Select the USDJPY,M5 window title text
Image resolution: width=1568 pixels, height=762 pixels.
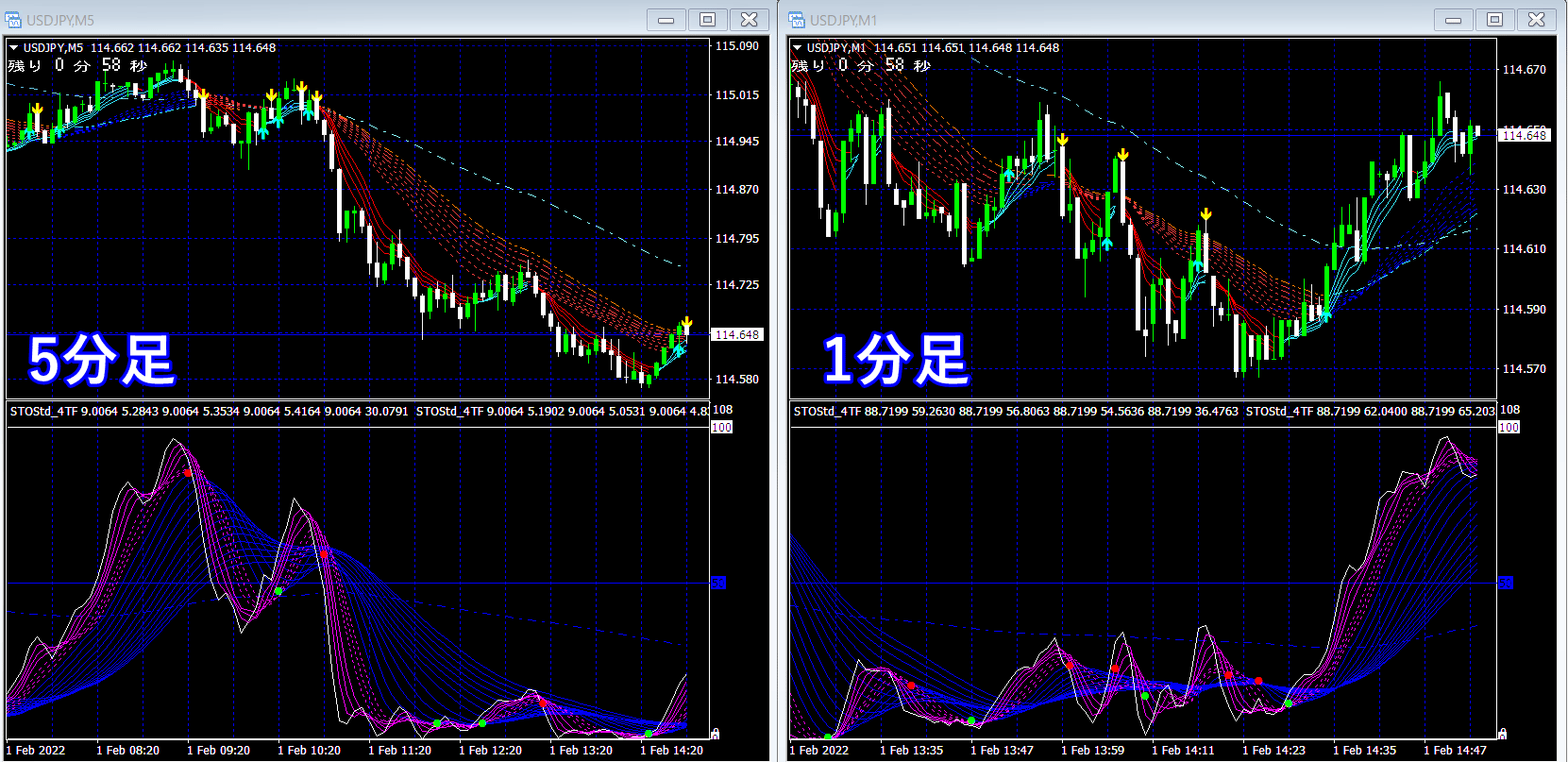coord(60,20)
